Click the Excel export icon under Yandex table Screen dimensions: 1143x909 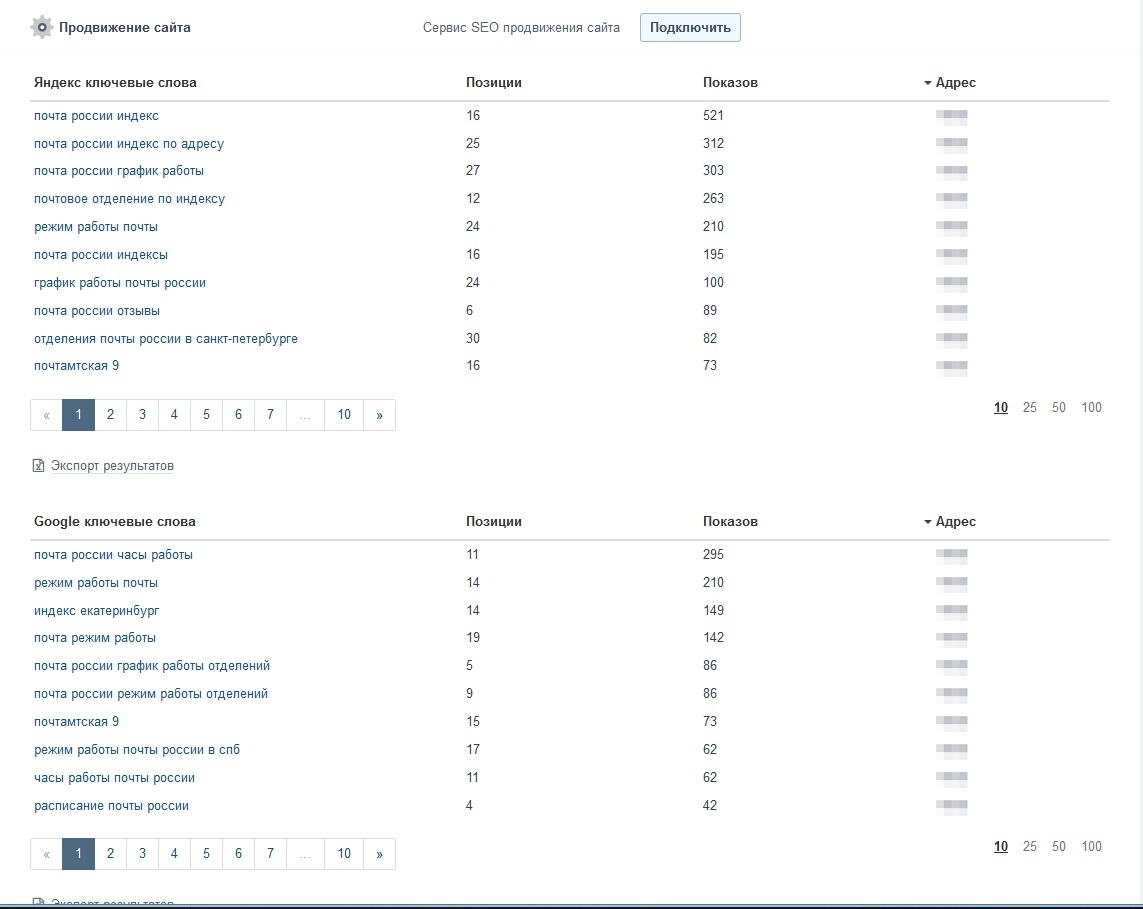point(38,466)
